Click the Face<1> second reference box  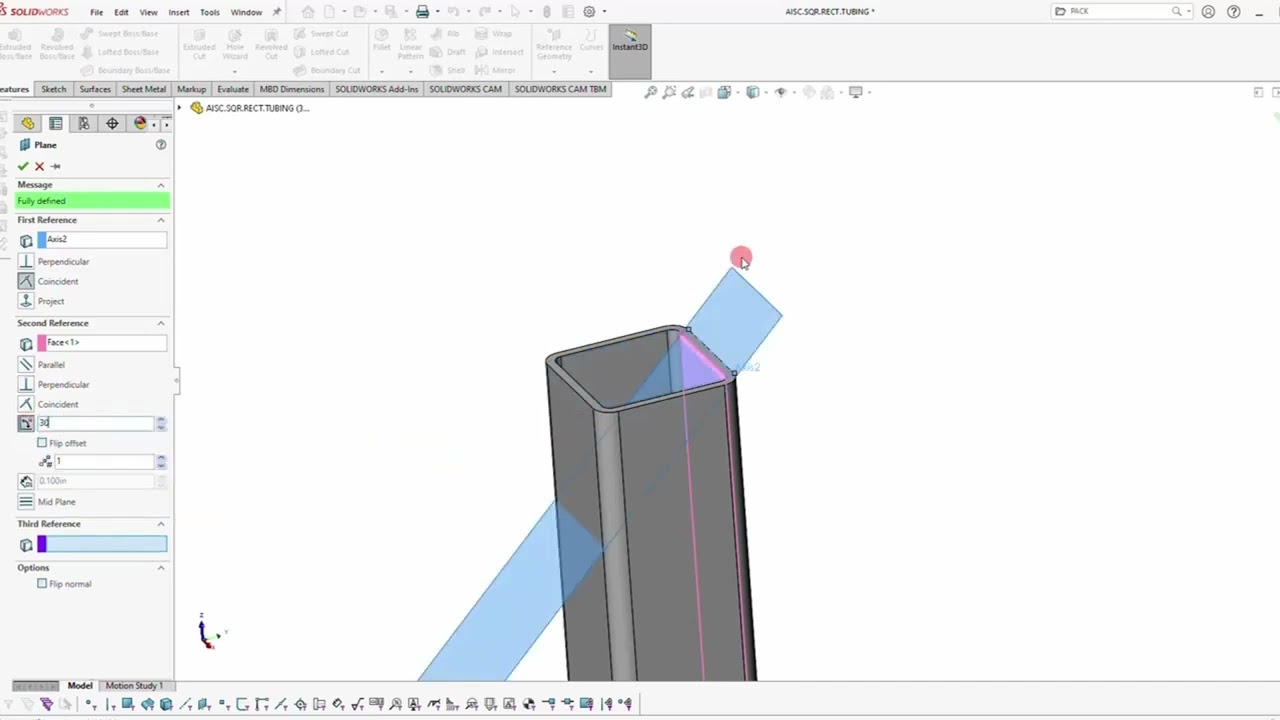pos(102,343)
